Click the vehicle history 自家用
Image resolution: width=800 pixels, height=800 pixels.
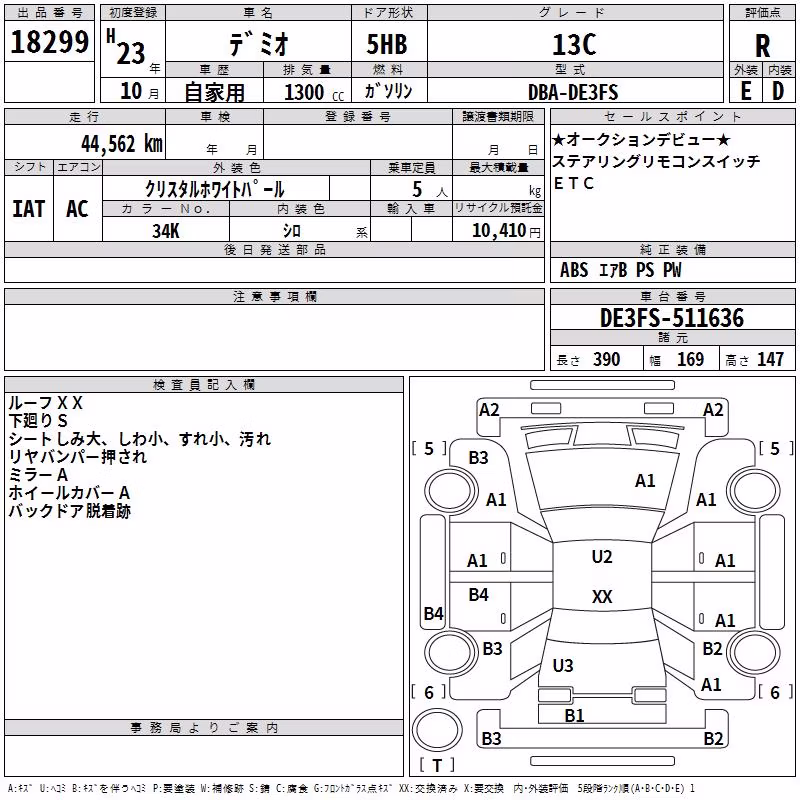(214, 92)
